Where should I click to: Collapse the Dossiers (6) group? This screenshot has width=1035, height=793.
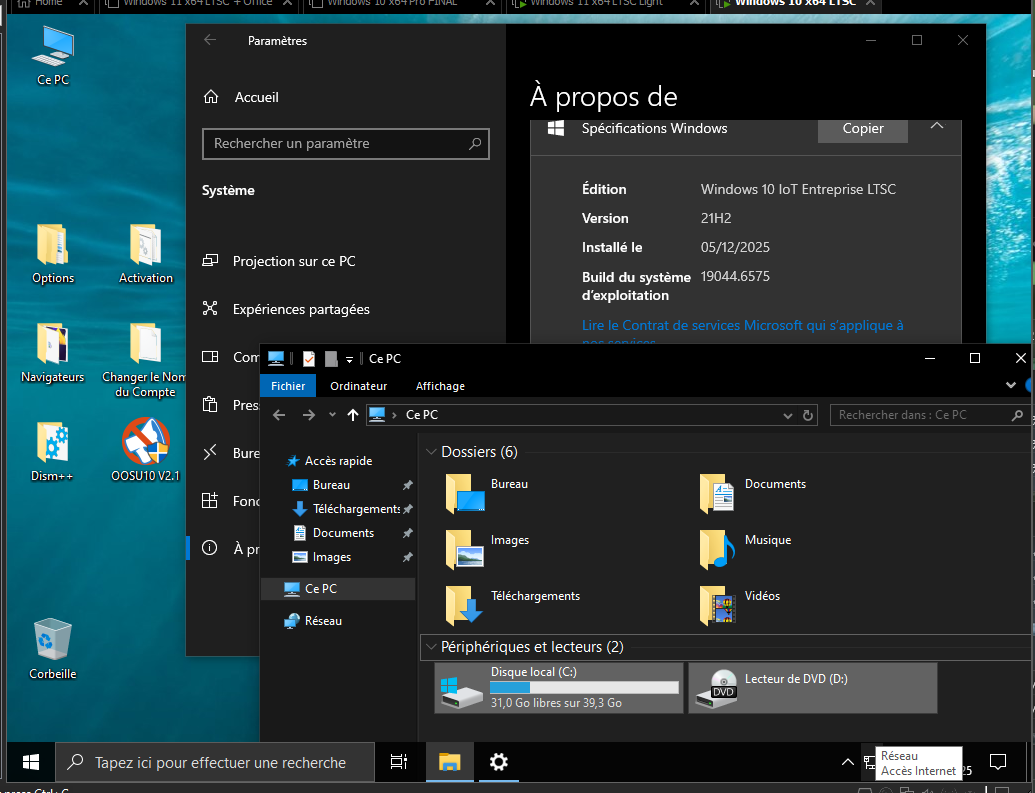[431, 452]
